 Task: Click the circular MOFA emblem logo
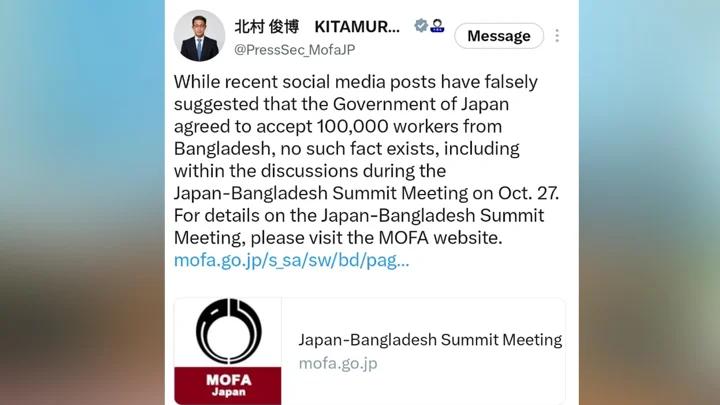point(228,332)
